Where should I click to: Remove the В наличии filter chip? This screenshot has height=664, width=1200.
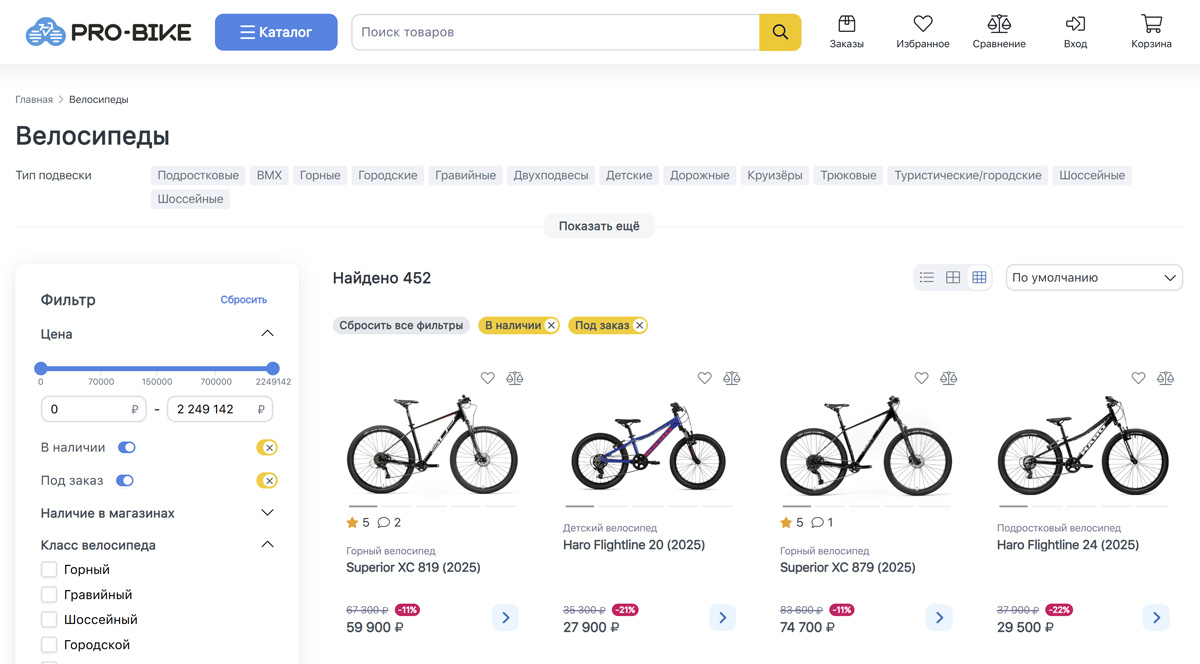(551, 325)
